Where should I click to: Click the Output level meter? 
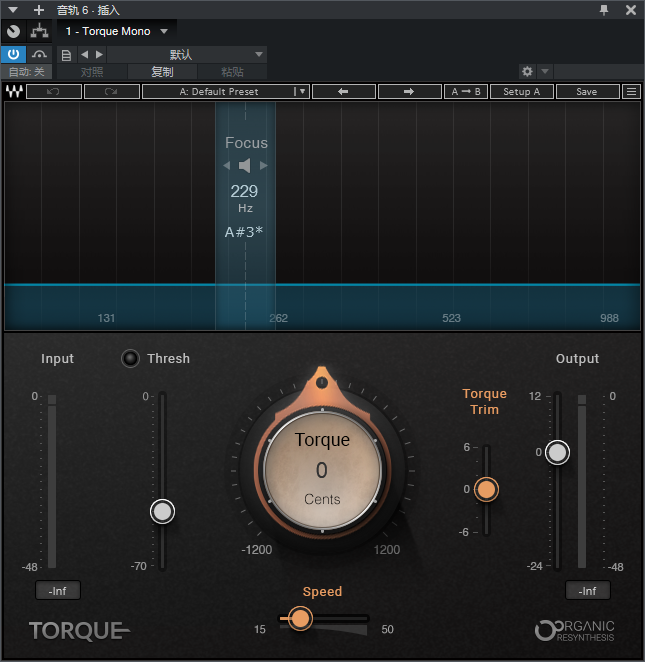[582, 481]
